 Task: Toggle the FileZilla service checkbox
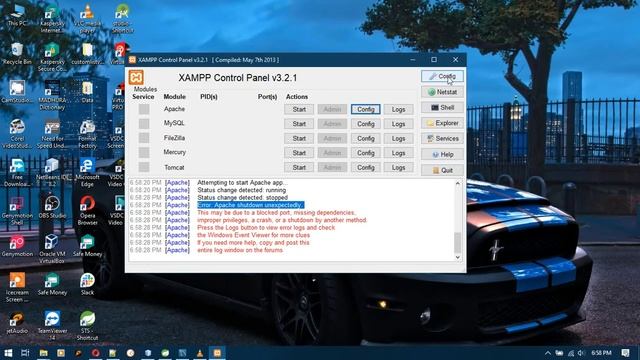coord(144,138)
